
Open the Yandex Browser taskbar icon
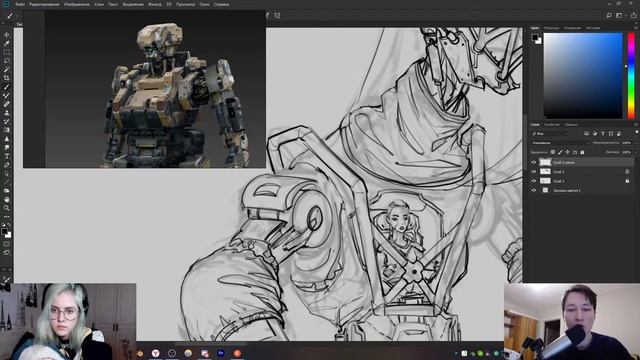click(156, 353)
